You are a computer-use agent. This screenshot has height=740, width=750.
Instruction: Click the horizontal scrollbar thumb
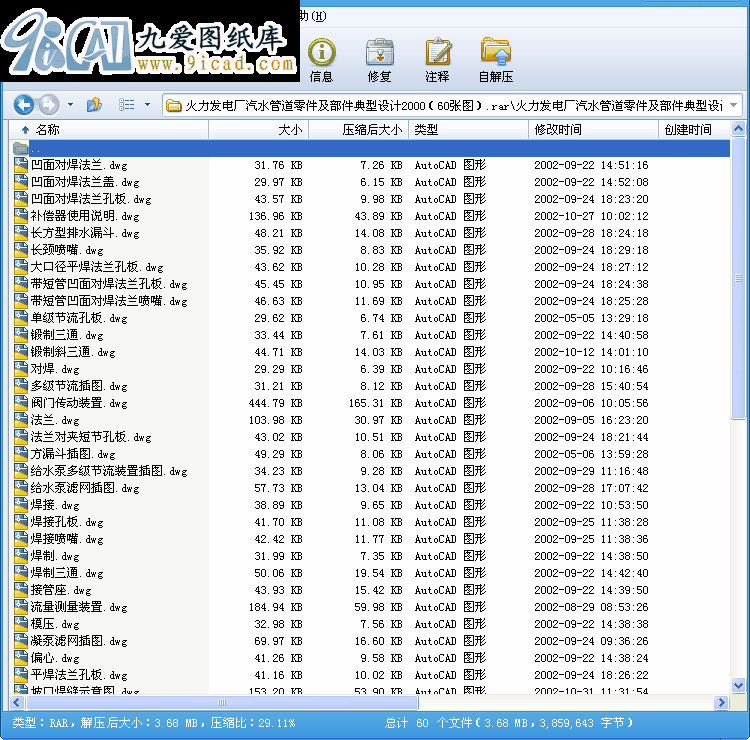(222, 702)
